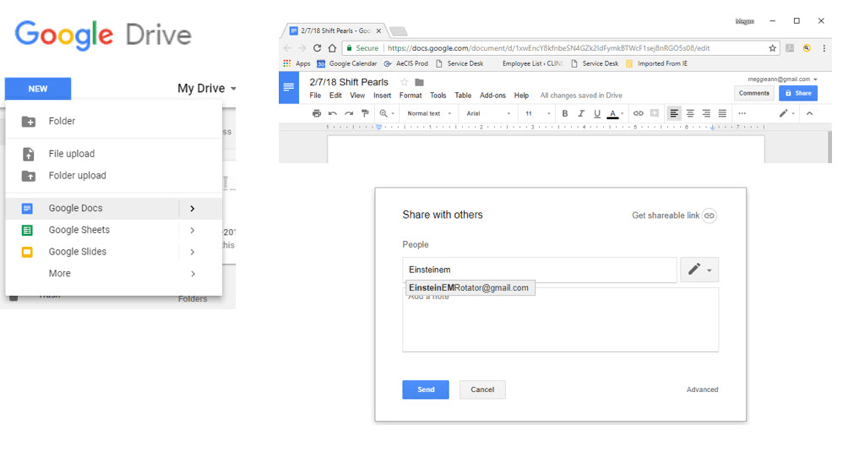Open the Chrome three-dot menu

coord(824,48)
